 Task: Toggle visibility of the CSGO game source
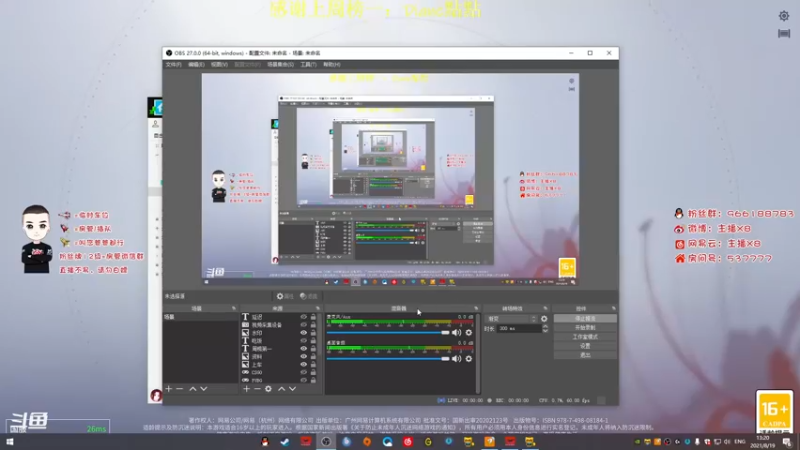point(304,372)
